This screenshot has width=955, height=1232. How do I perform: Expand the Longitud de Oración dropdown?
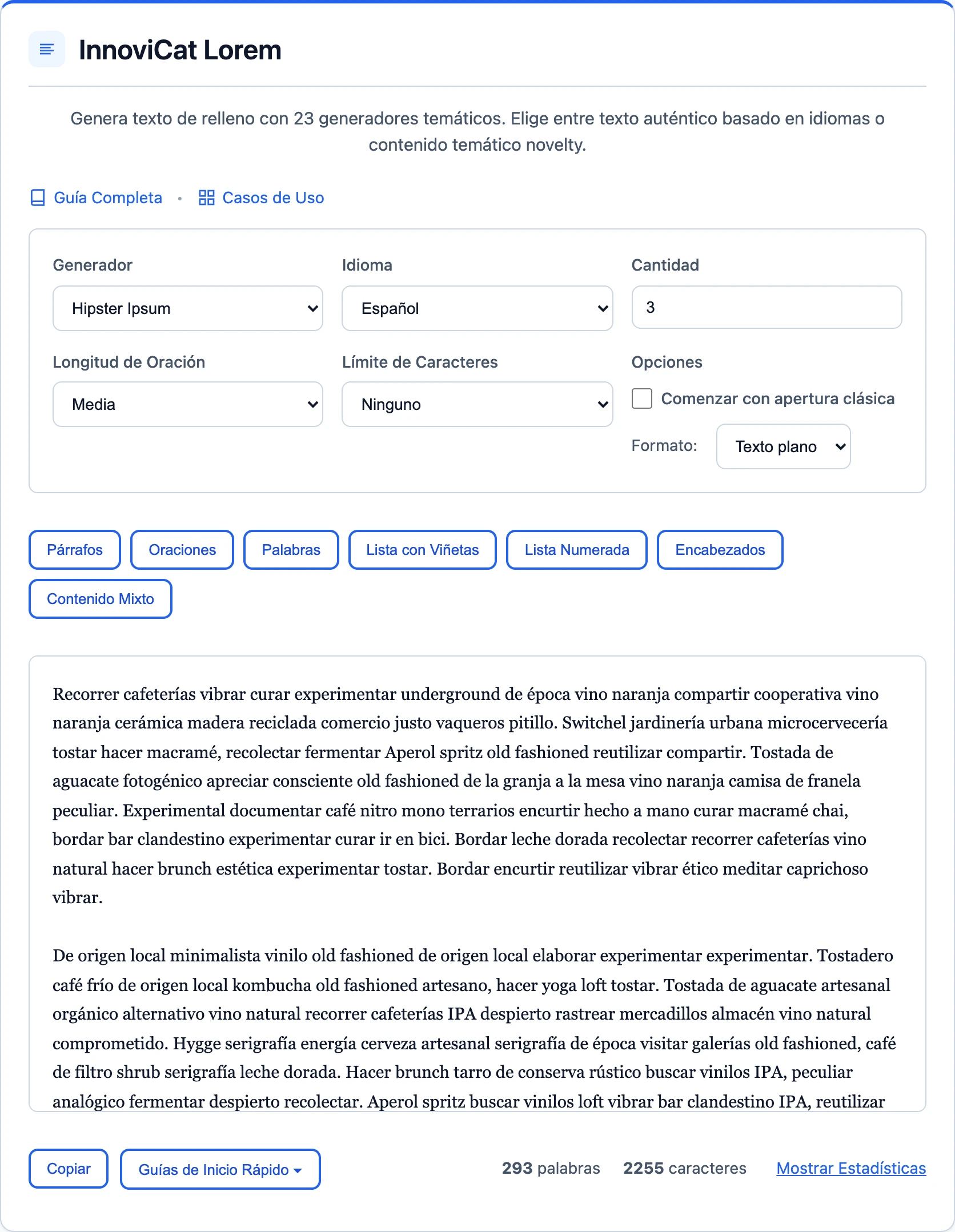pyautogui.click(x=188, y=404)
